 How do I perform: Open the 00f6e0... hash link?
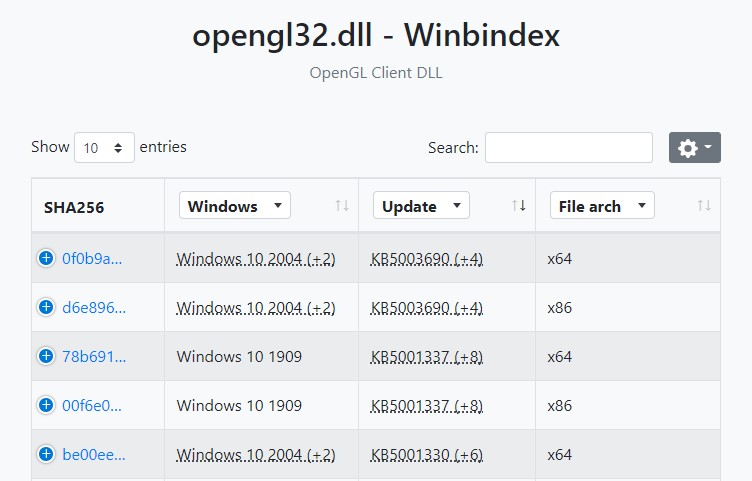(x=92, y=405)
